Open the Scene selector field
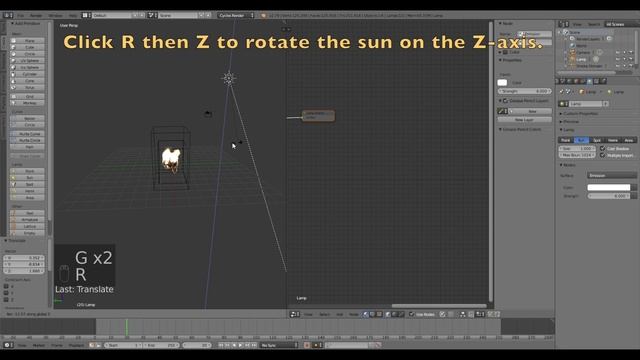The image size is (640, 360). (x=178, y=15)
